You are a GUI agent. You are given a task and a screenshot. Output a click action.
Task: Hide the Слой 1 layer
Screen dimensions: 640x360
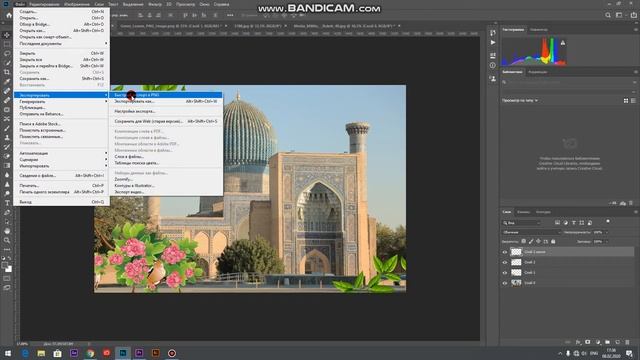coord(505,273)
